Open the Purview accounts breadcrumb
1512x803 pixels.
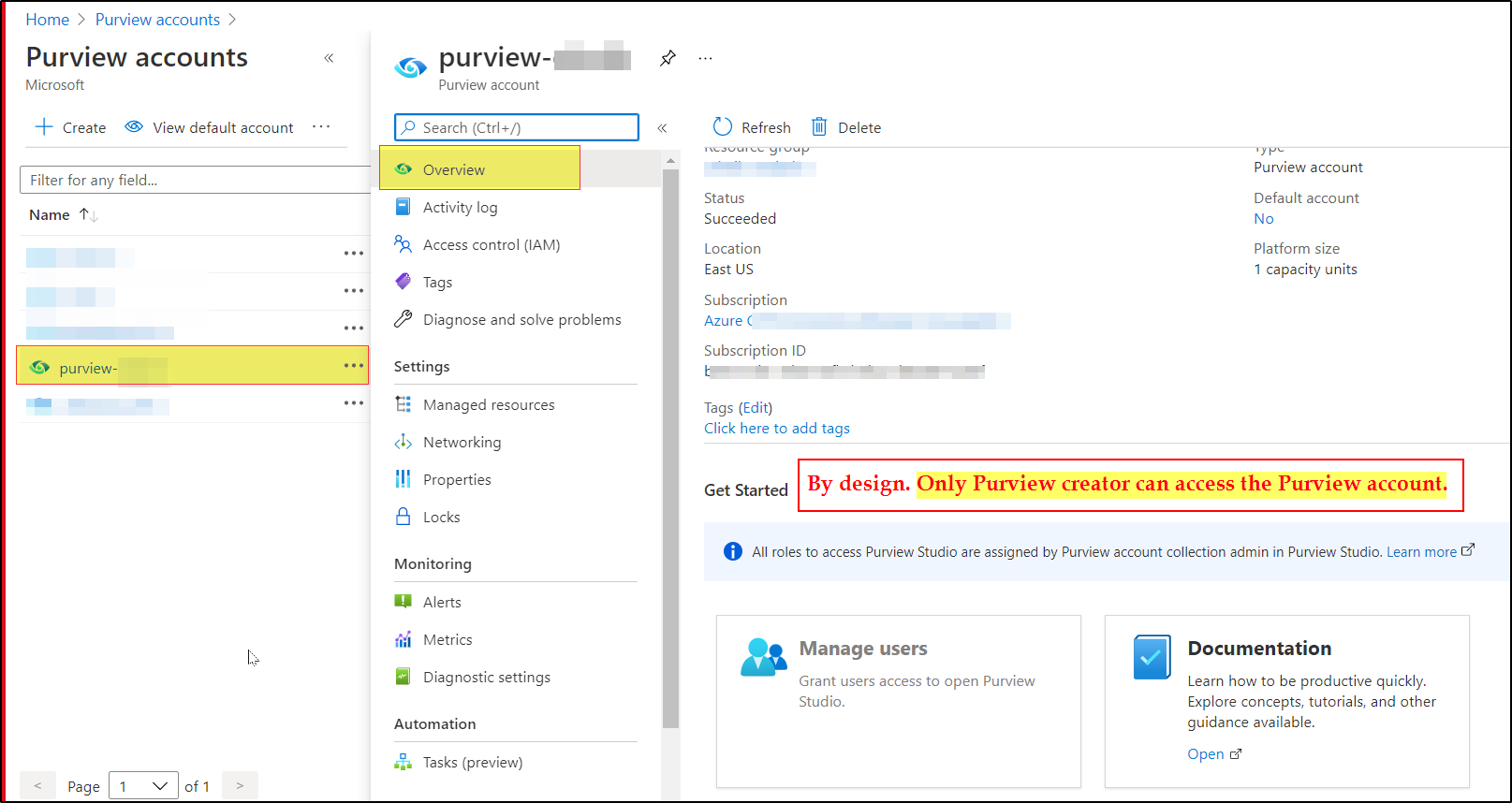157,20
